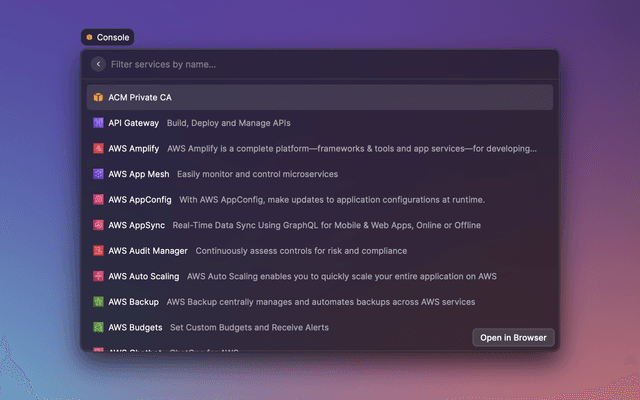Click the green AWS Budgets icon
The image size is (640, 400).
(98, 327)
